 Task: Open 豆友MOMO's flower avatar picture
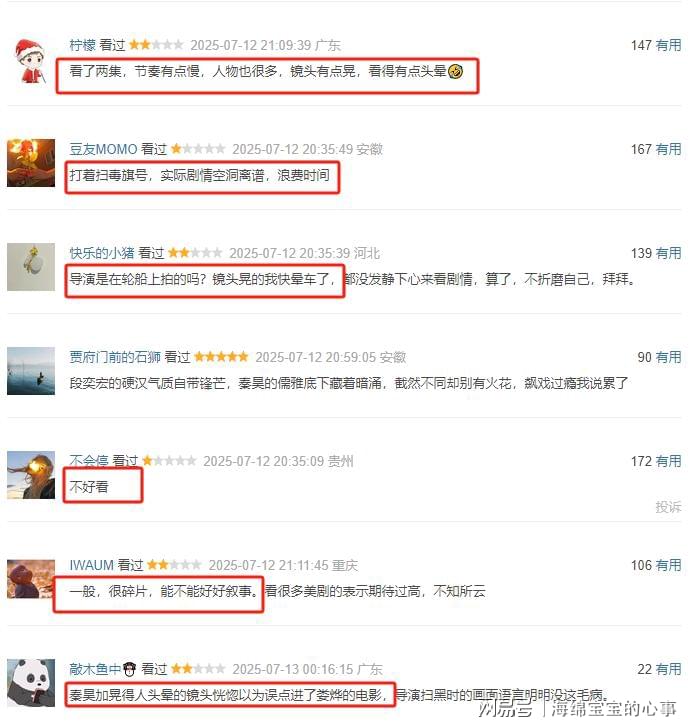(x=31, y=163)
